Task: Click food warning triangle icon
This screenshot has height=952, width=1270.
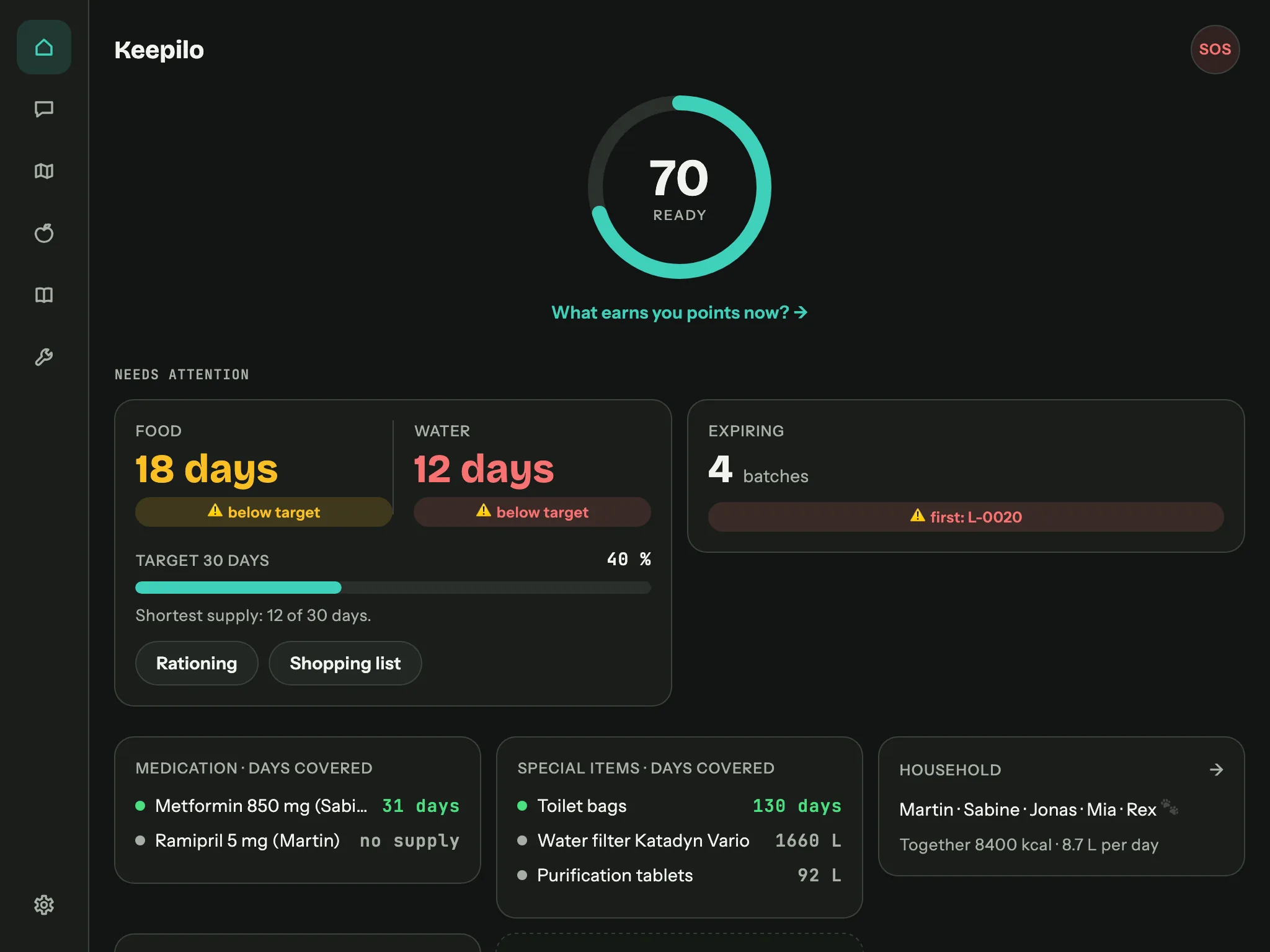Action: [x=215, y=511]
